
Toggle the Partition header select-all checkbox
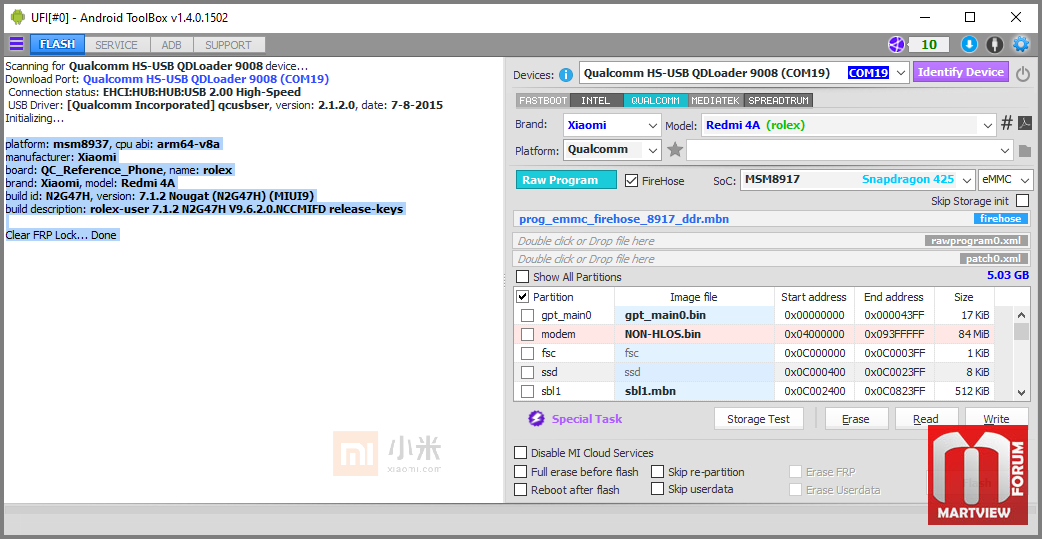(x=523, y=296)
